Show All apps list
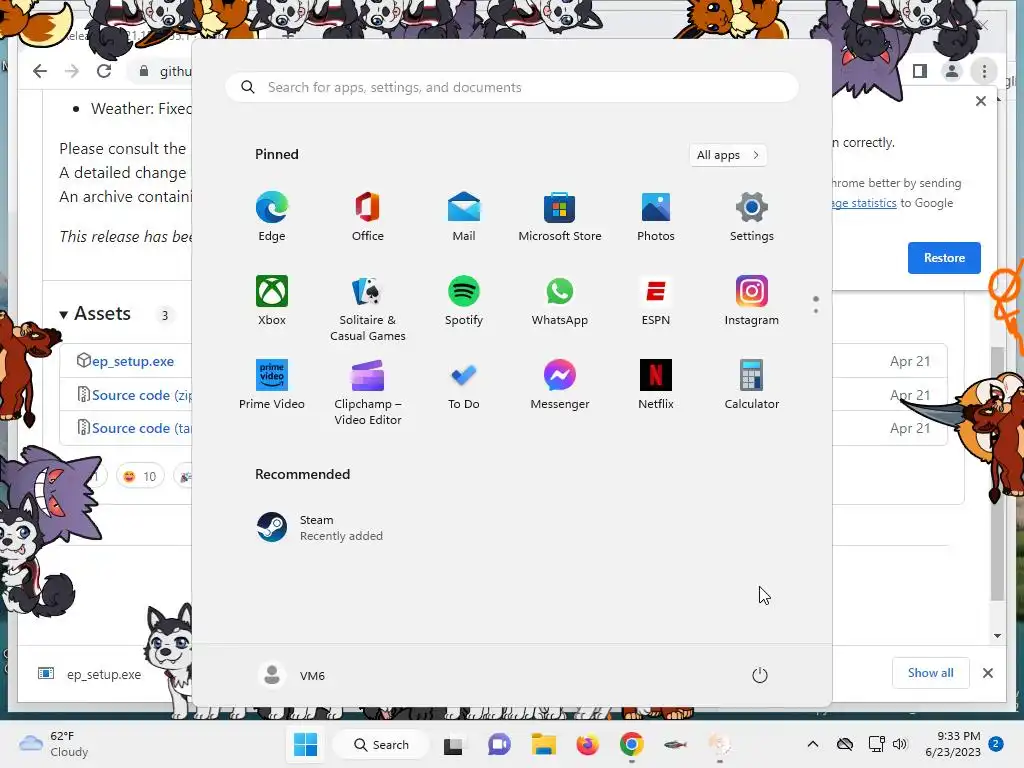 [x=728, y=155]
